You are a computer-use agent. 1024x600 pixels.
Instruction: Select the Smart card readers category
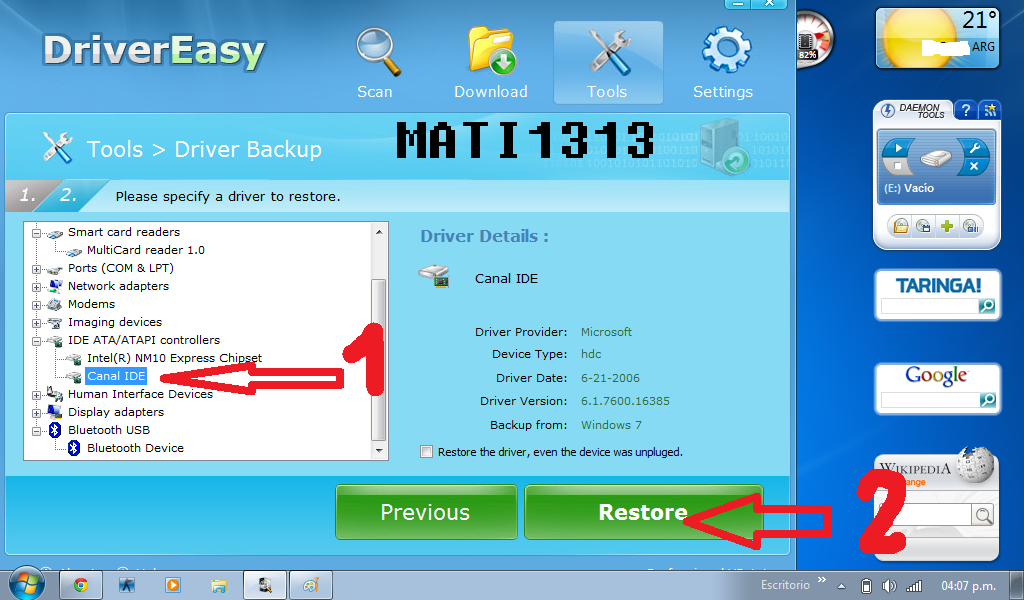coord(123,232)
